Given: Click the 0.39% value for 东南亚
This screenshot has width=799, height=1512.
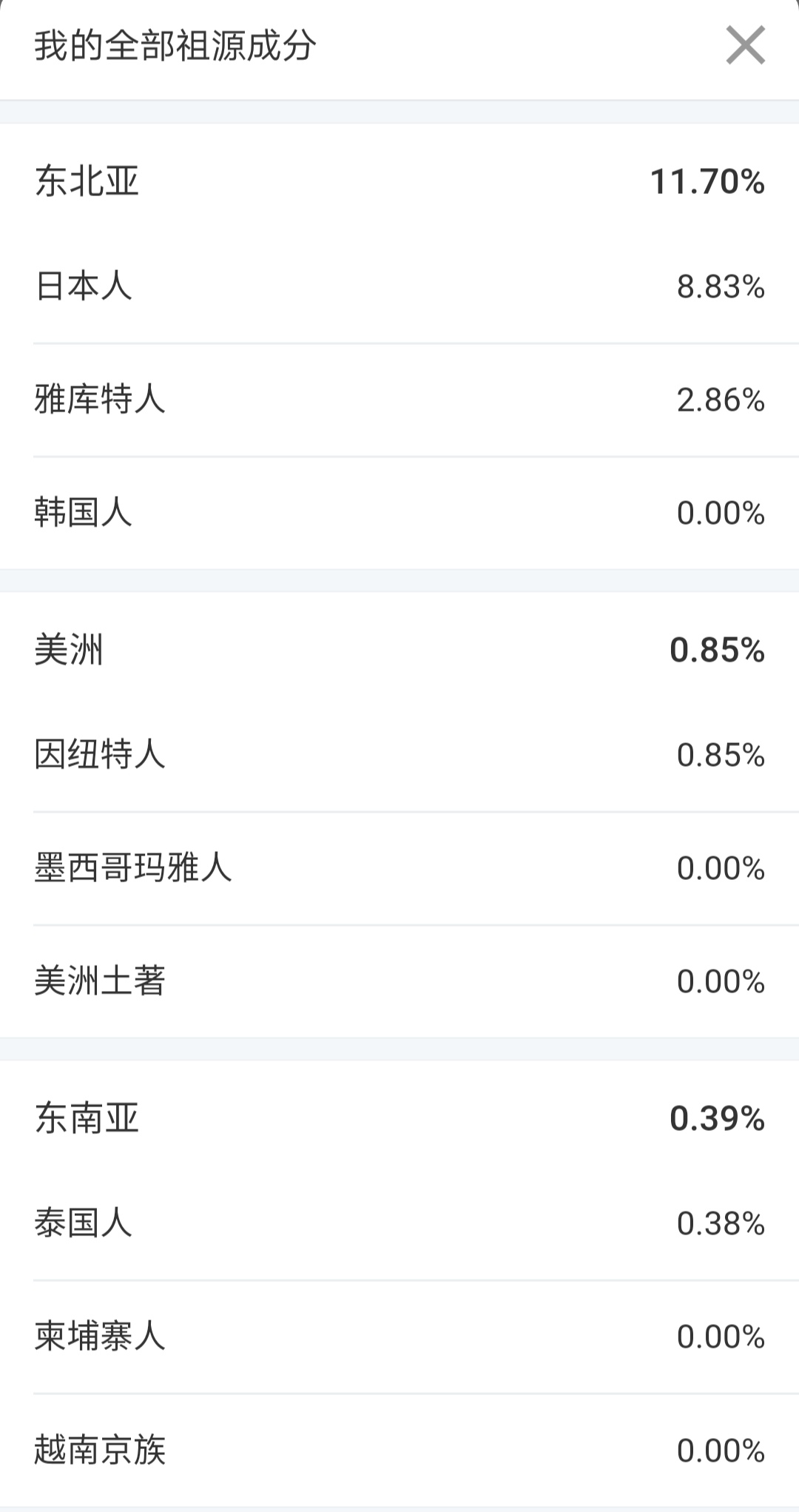Looking at the screenshot, I should (x=717, y=1118).
